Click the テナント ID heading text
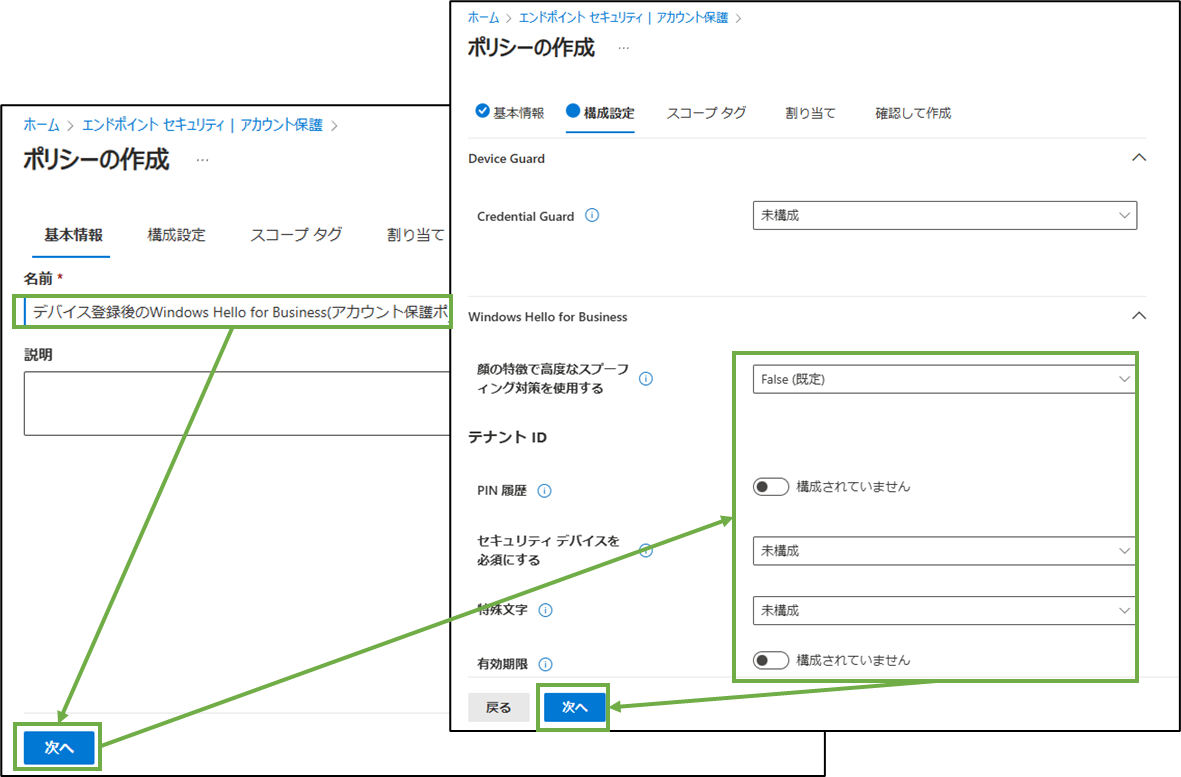This screenshot has width=1181, height=777. pos(507,437)
